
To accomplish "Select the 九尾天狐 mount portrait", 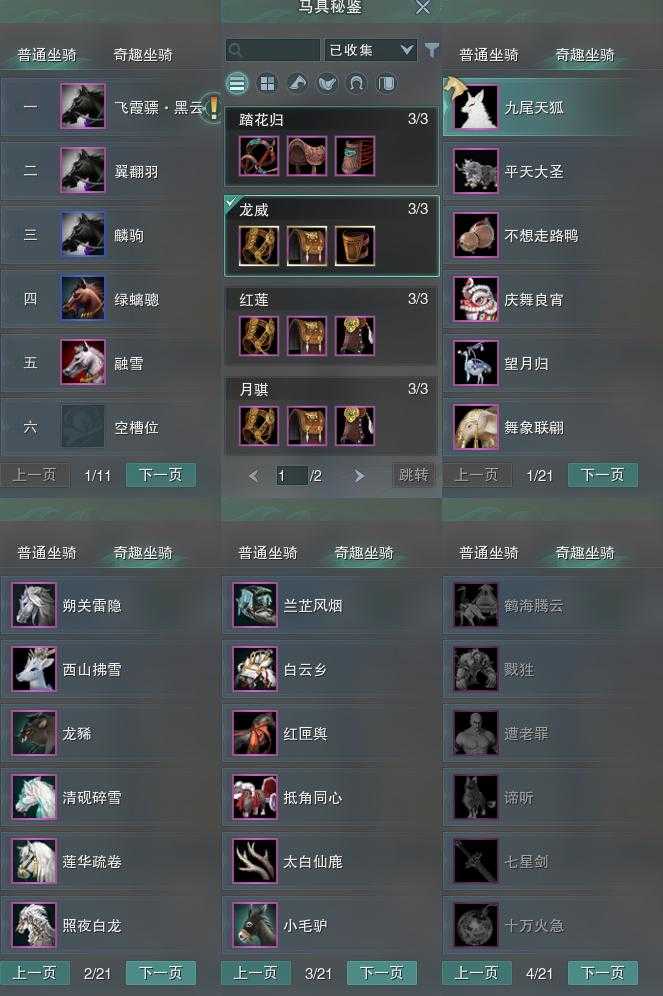I will [x=476, y=107].
